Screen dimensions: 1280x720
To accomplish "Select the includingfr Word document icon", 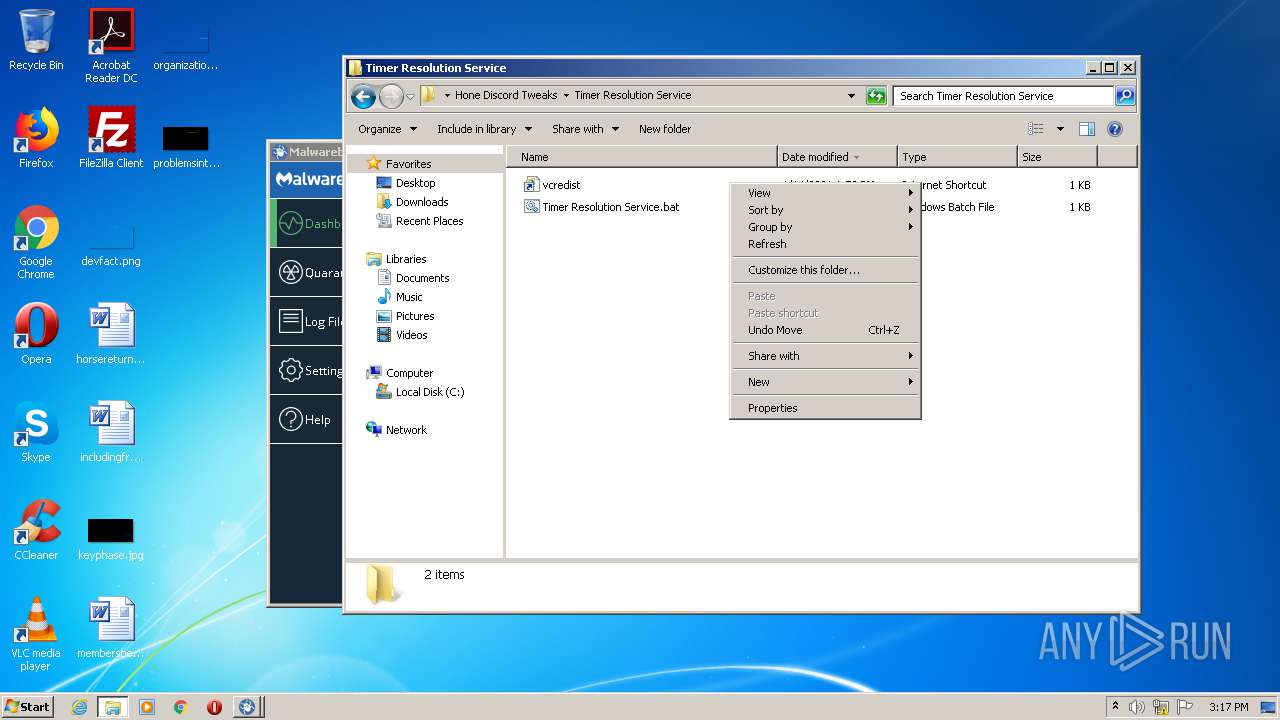I will coord(111,432).
